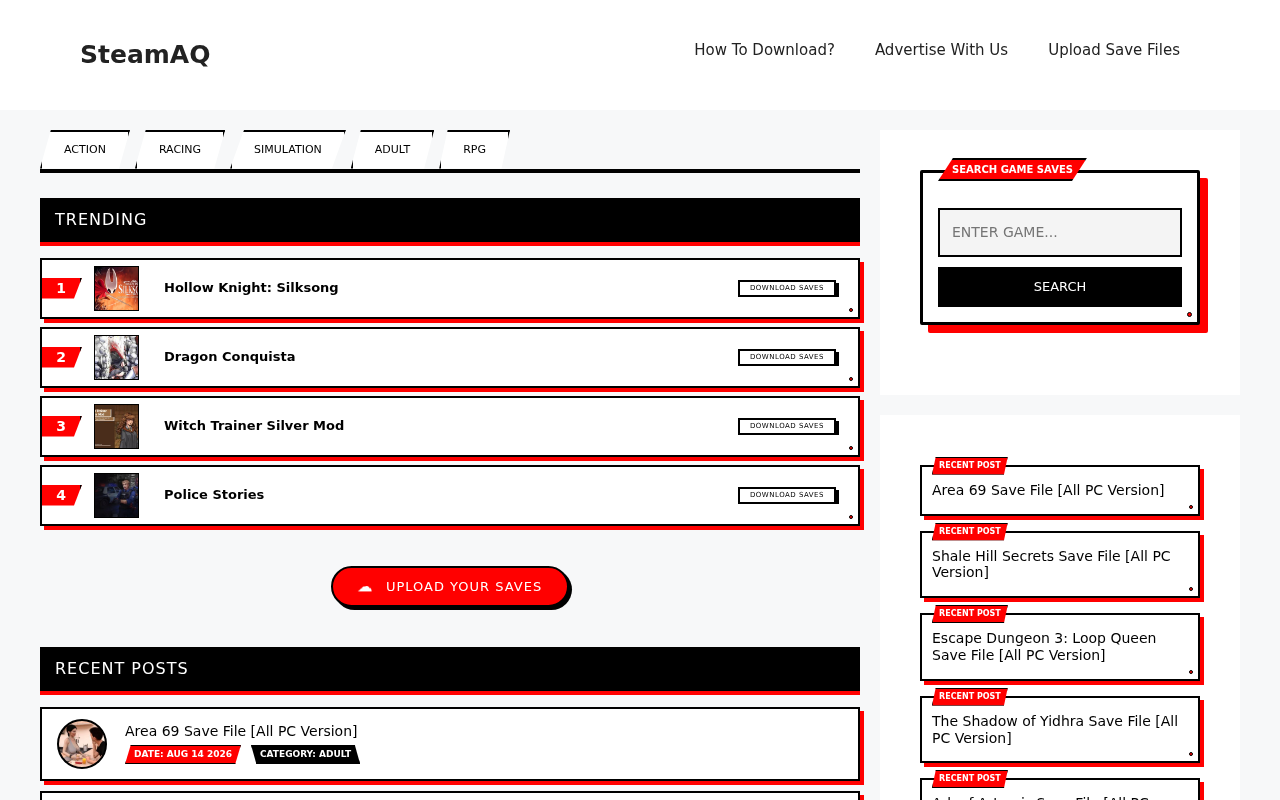Open the Witch Trainer Silver Mod title
Viewport: 1280px width, 800px height.
pos(254,426)
